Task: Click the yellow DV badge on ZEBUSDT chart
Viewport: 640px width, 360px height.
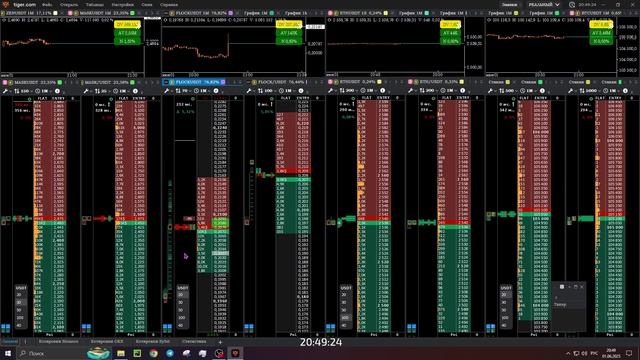Action: [127, 24]
